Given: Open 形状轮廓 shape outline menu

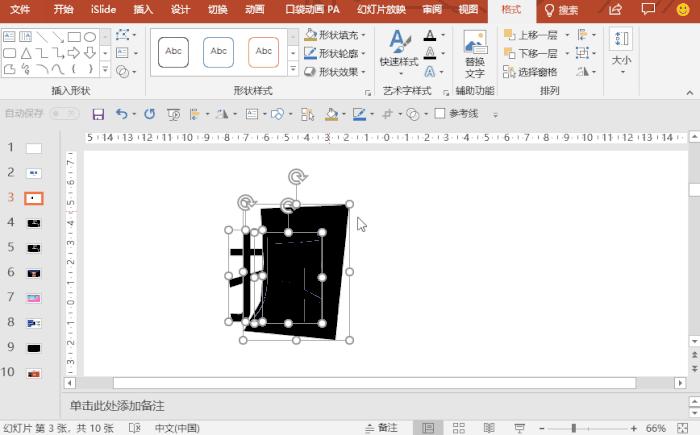Looking at the screenshot, I should pos(335,53).
